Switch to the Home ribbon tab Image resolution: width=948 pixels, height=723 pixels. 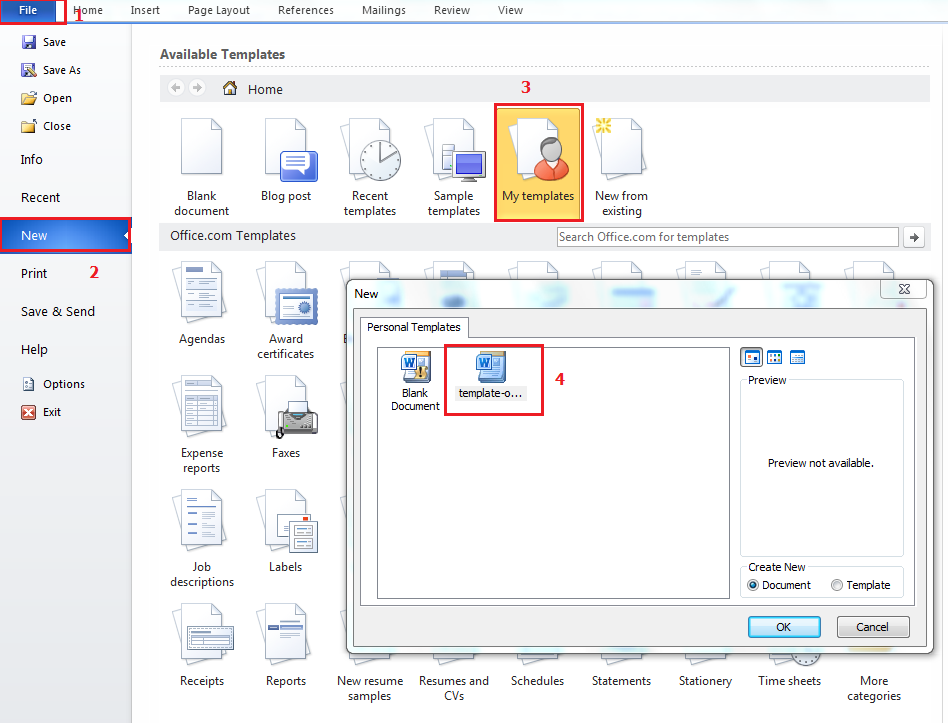click(x=88, y=10)
